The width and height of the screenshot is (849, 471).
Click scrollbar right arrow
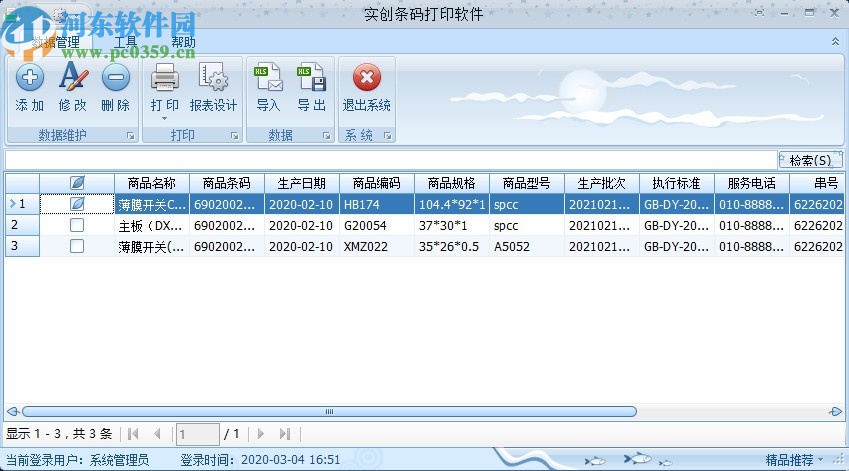point(835,412)
